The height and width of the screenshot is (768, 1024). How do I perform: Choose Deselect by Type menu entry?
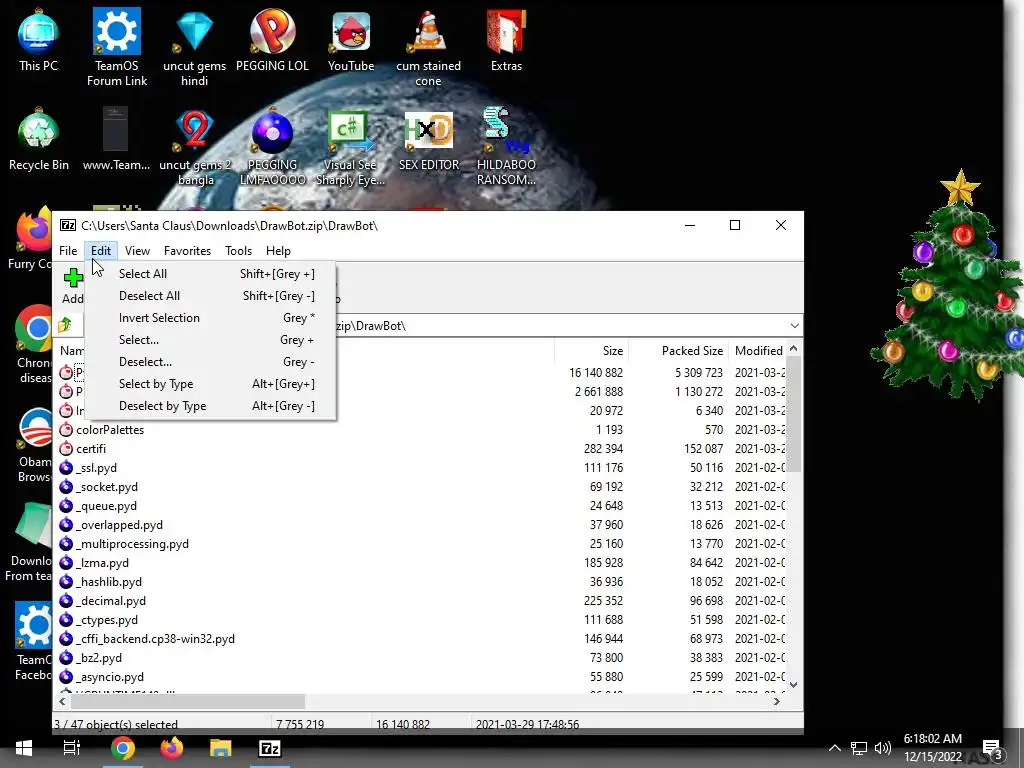pyautogui.click(x=210, y=406)
